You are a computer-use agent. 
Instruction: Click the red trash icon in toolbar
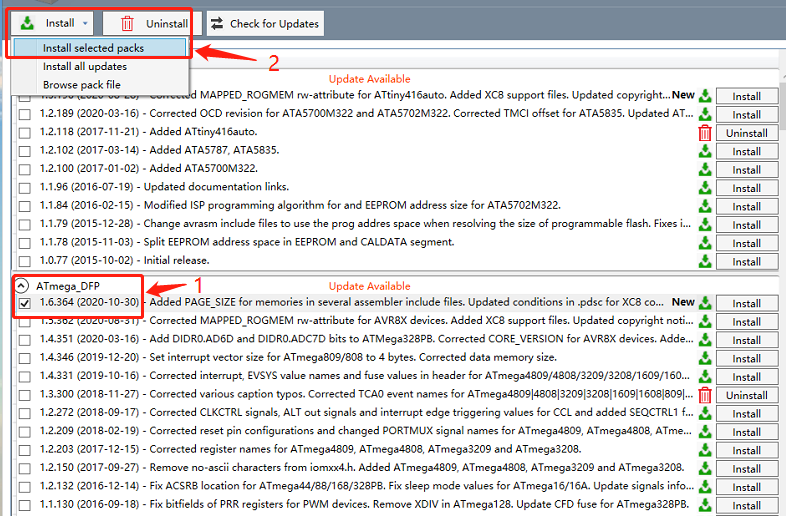click(x=127, y=24)
